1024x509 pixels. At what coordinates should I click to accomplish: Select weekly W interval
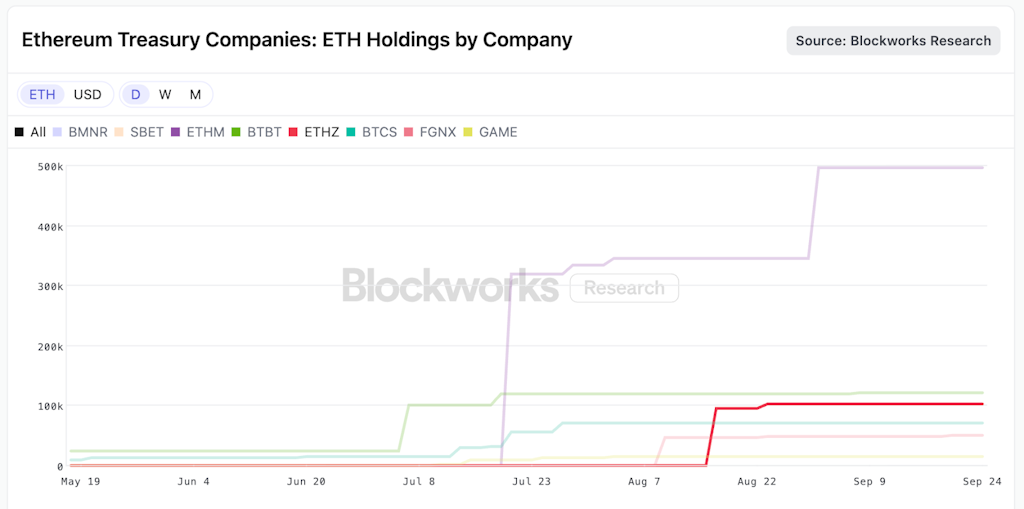165,94
